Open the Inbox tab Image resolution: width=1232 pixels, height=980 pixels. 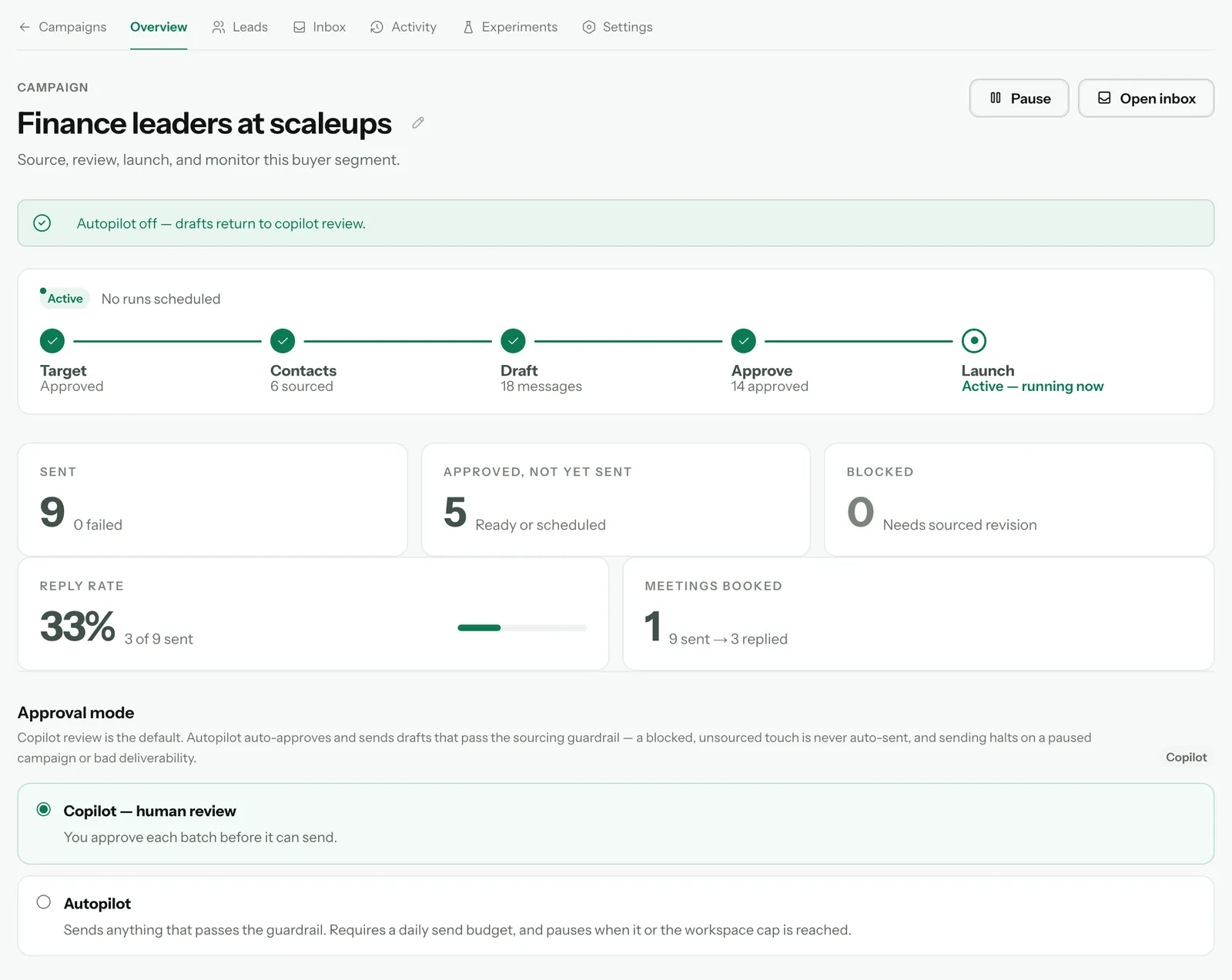[320, 27]
